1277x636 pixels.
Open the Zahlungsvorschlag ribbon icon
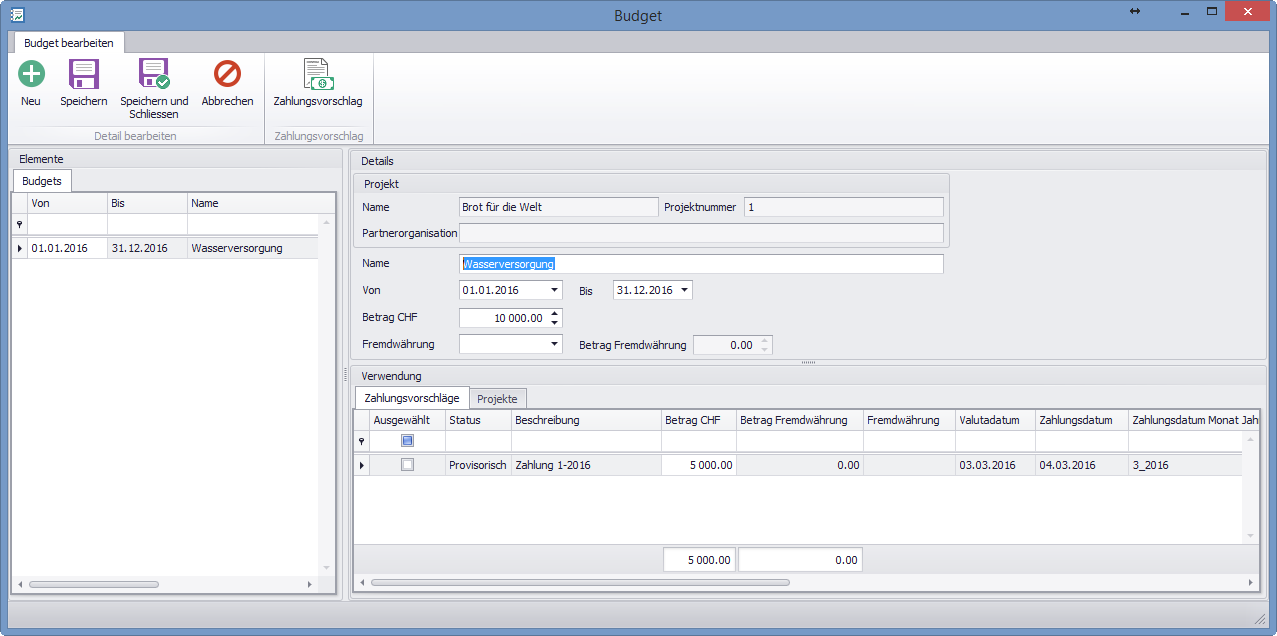pyautogui.click(x=318, y=74)
